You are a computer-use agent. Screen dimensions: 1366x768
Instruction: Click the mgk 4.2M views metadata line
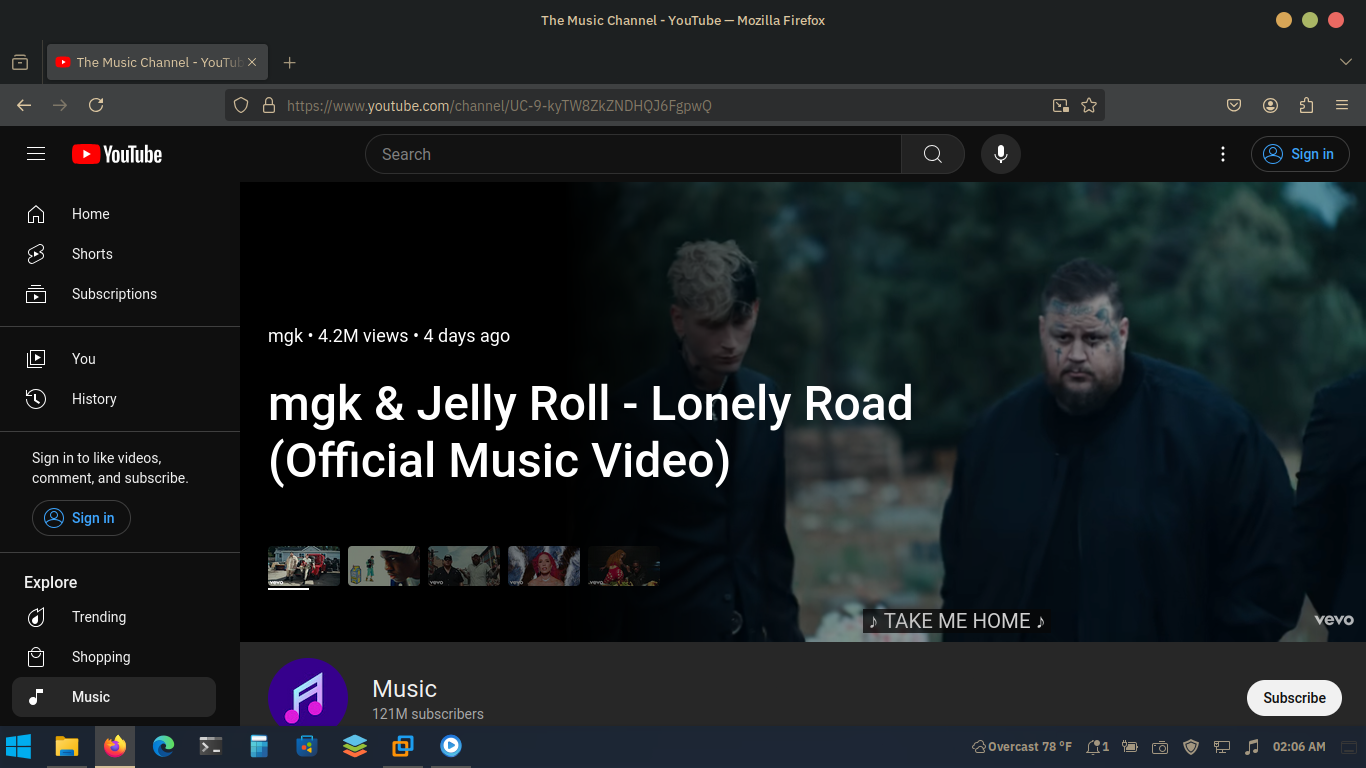pyautogui.click(x=389, y=336)
